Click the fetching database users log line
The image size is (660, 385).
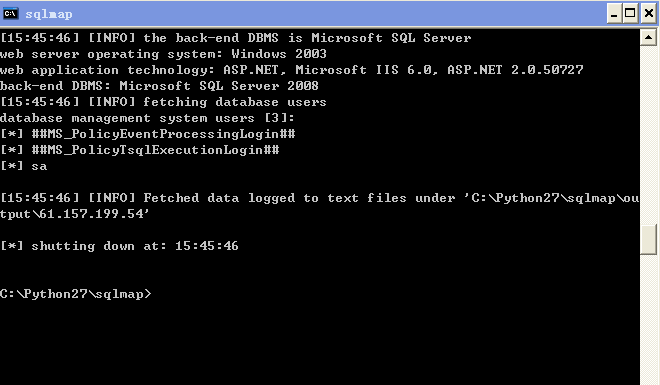163,102
